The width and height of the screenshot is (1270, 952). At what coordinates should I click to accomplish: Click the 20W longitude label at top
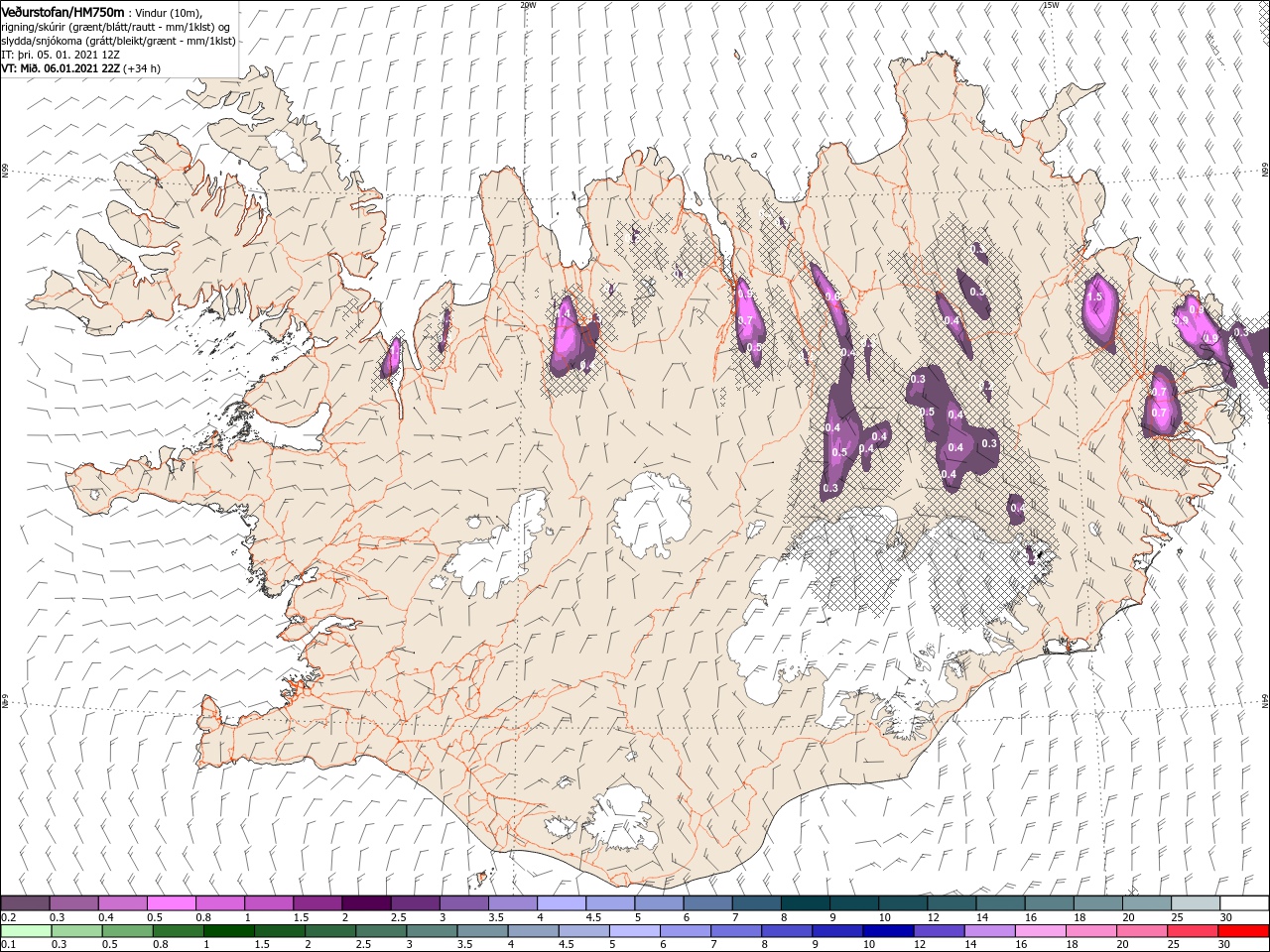(x=527, y=5)
